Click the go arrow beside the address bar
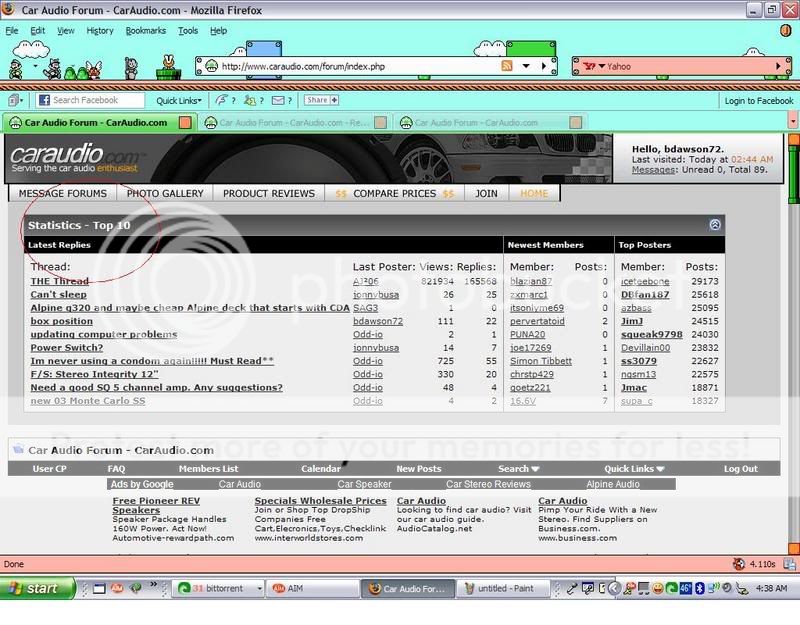 544,66
